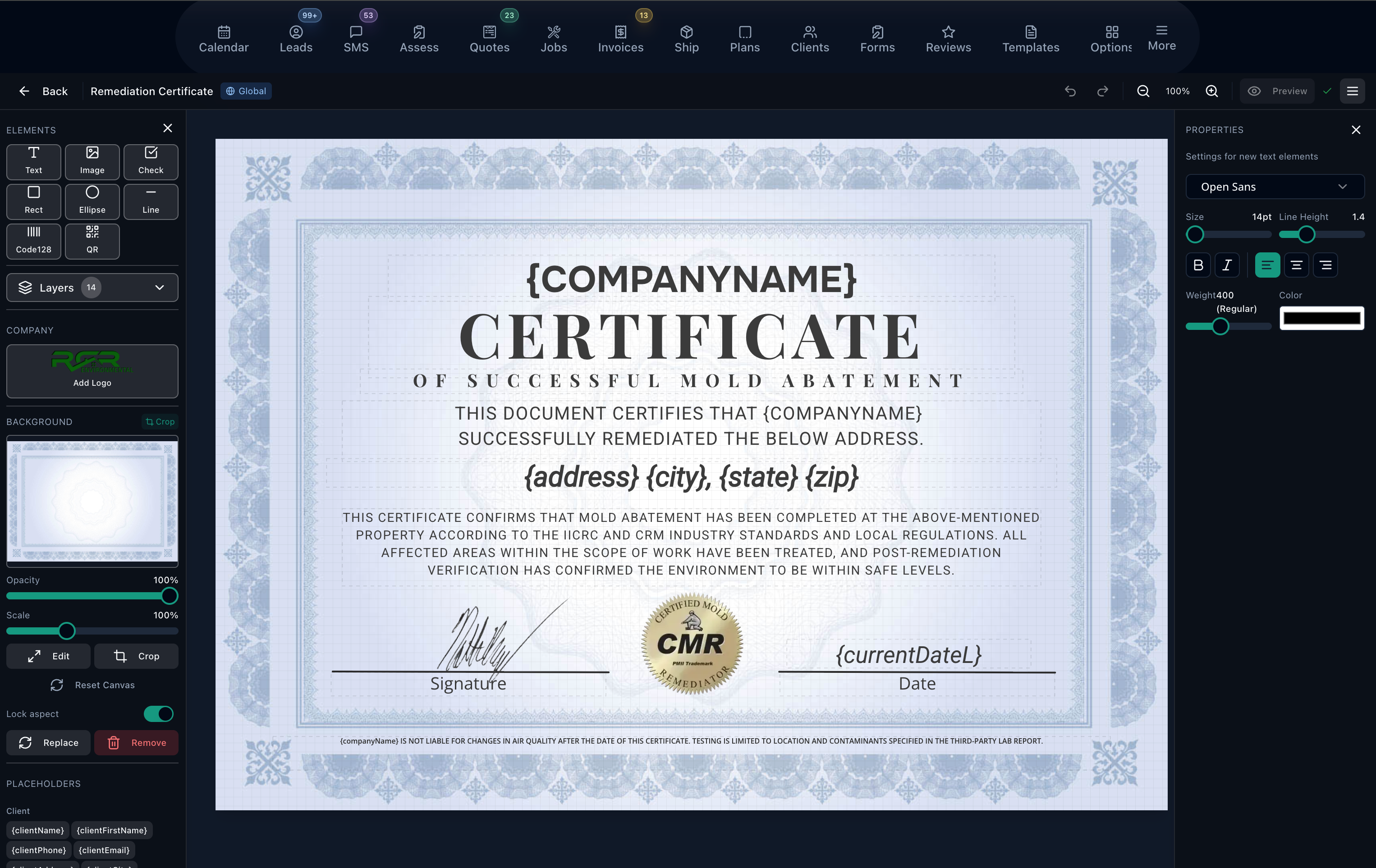Select the CERTIFICATE heading on canvas
The width and height of the screenshot is (1376, 868).
pyautogui.click(x=690, y=337)
